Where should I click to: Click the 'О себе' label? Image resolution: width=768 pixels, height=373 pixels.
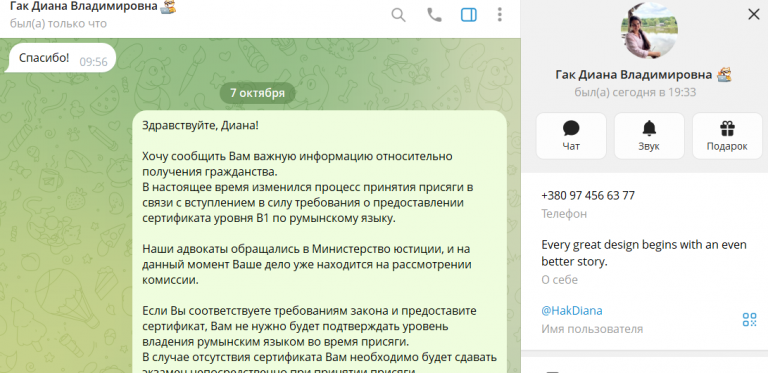click(559, 280)
